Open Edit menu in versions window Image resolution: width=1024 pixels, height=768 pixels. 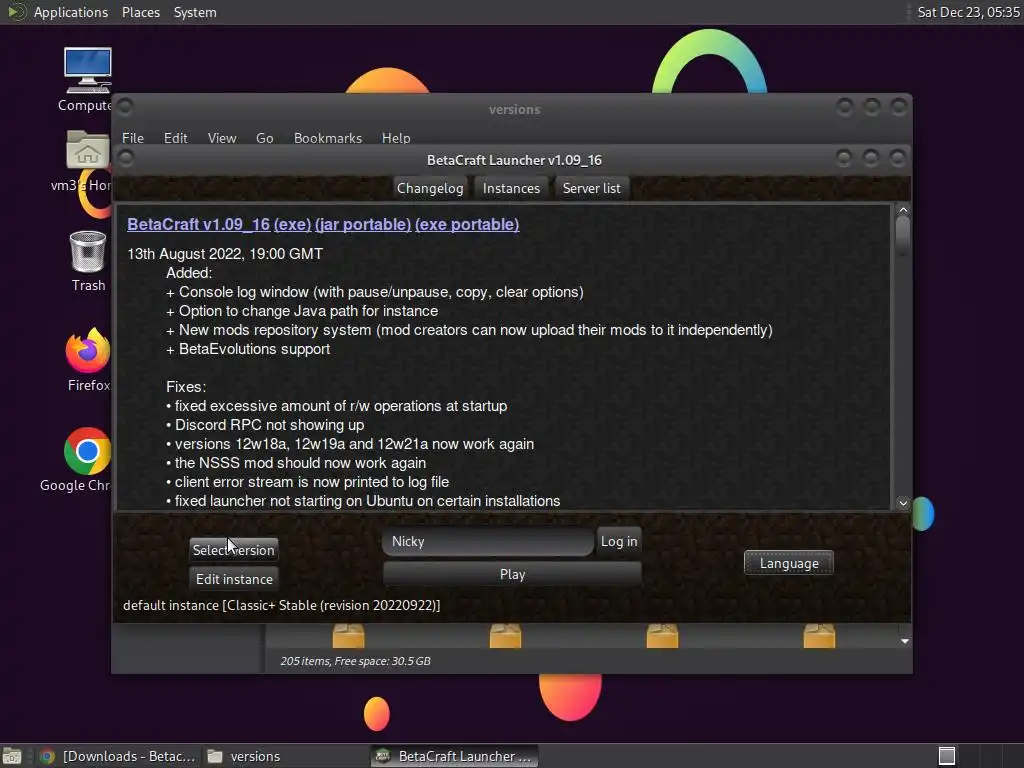pyautogui.click(x=176, y=138)
